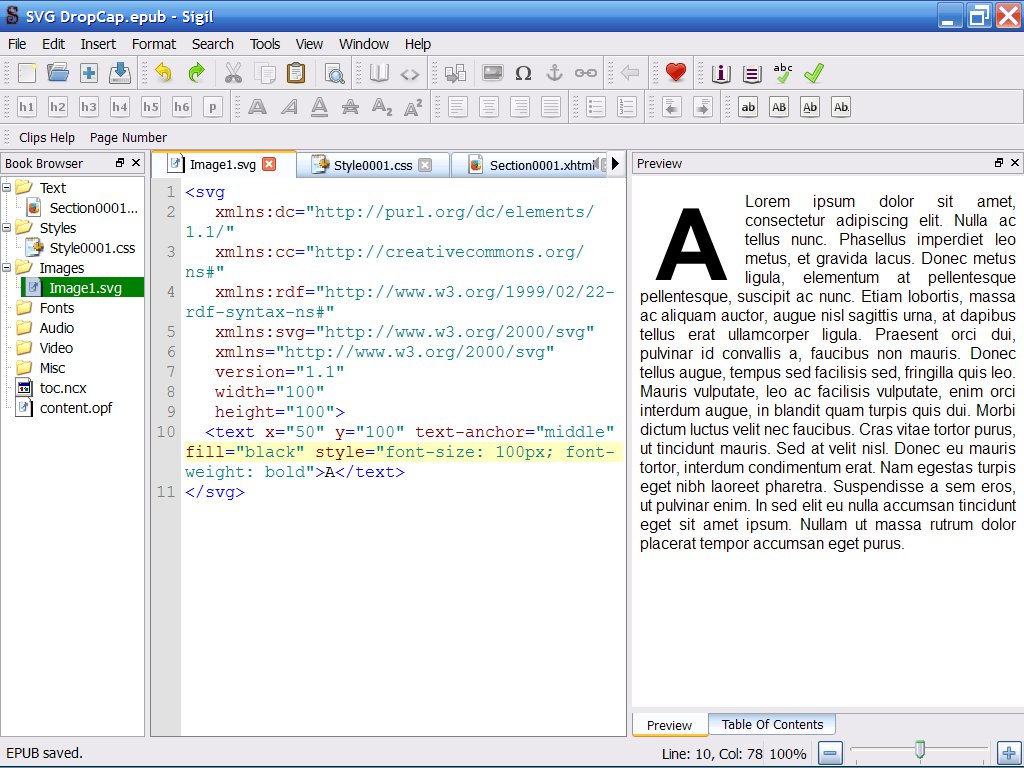1024x768 pixels.
Task: Collapse the Text folder in Book Browser
Action: tap(7, 188)
